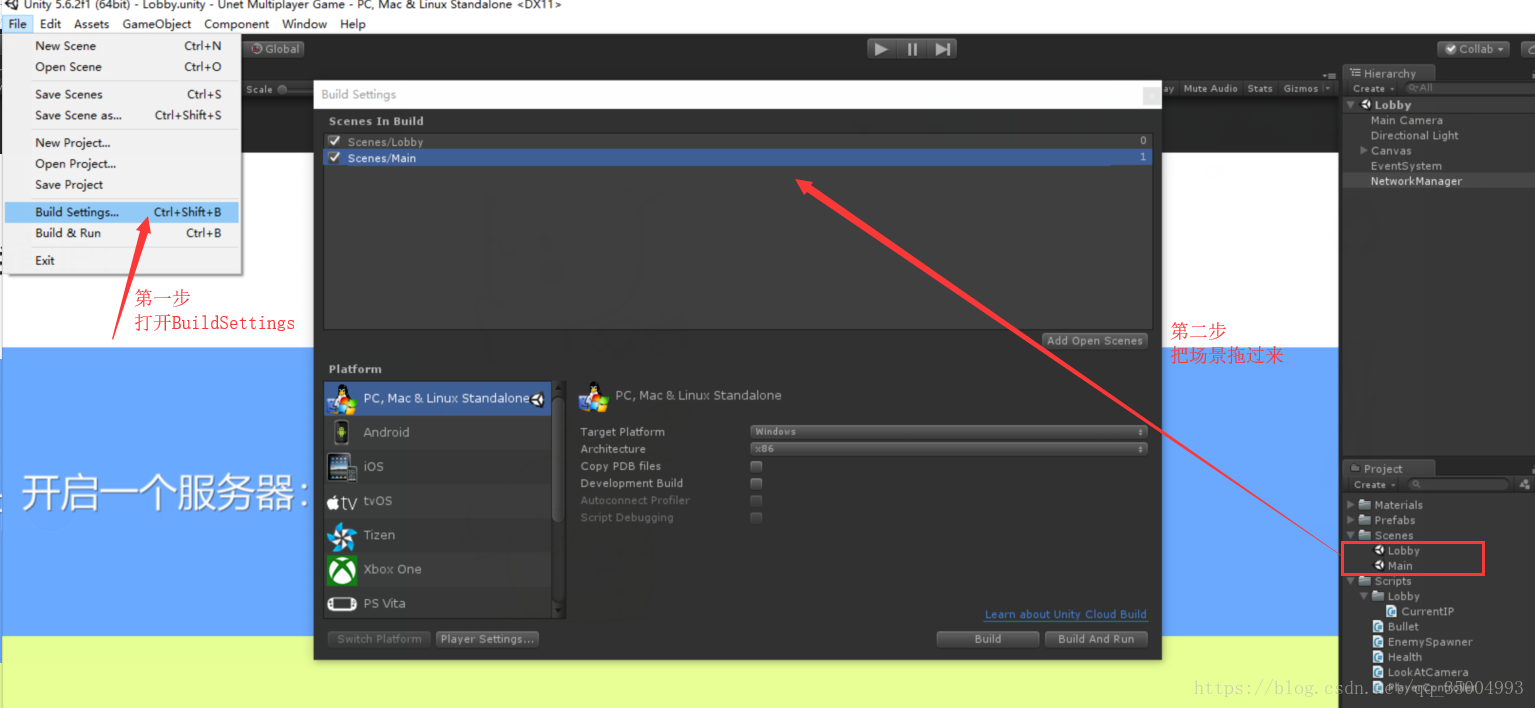Open Player Settings... button
This screenshot has width=1535, height=708.
click(x=488, y=639)
